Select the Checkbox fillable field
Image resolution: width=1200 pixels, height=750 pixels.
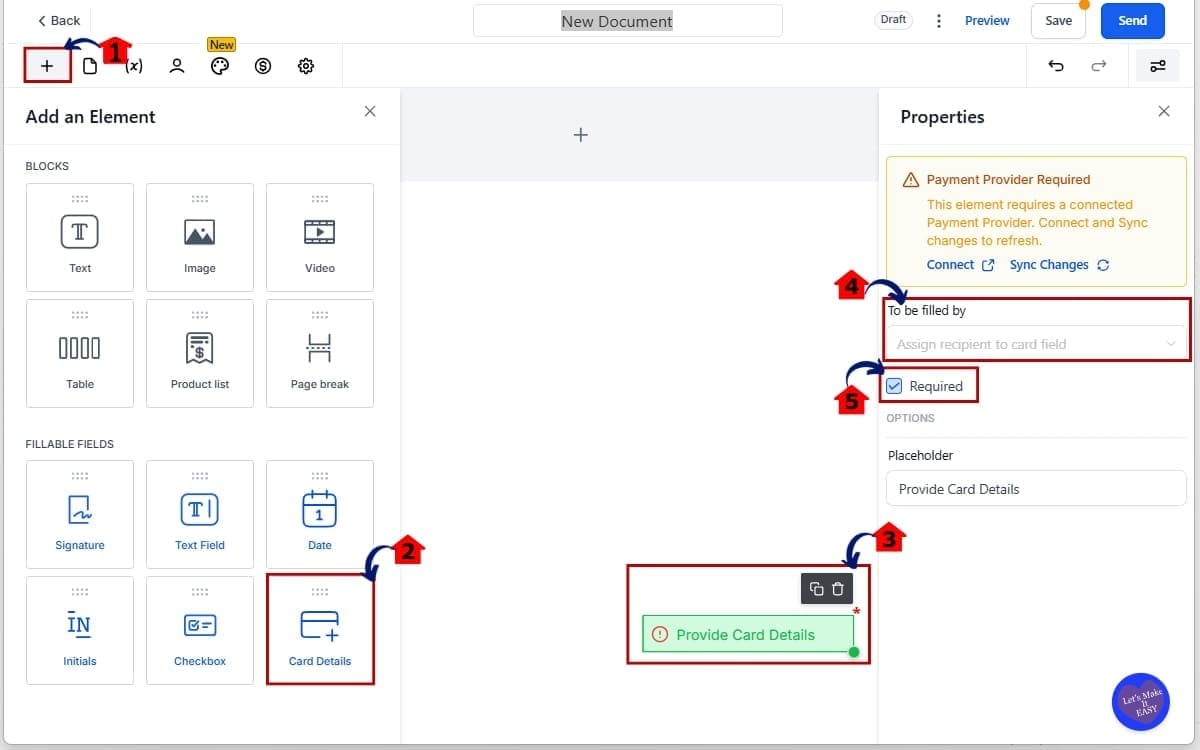(200, 630)
